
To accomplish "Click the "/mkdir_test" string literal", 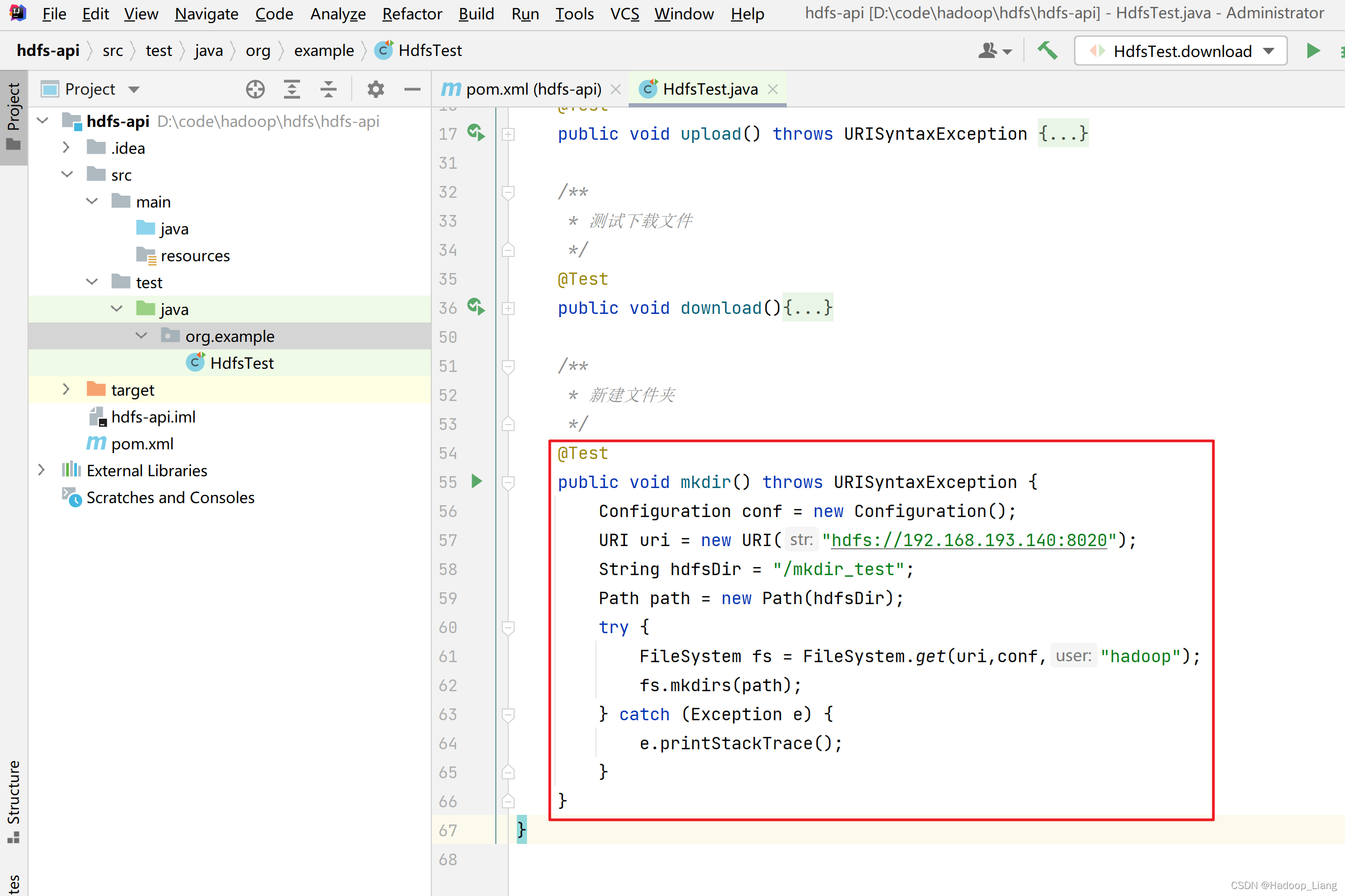I will pos(838,569).
